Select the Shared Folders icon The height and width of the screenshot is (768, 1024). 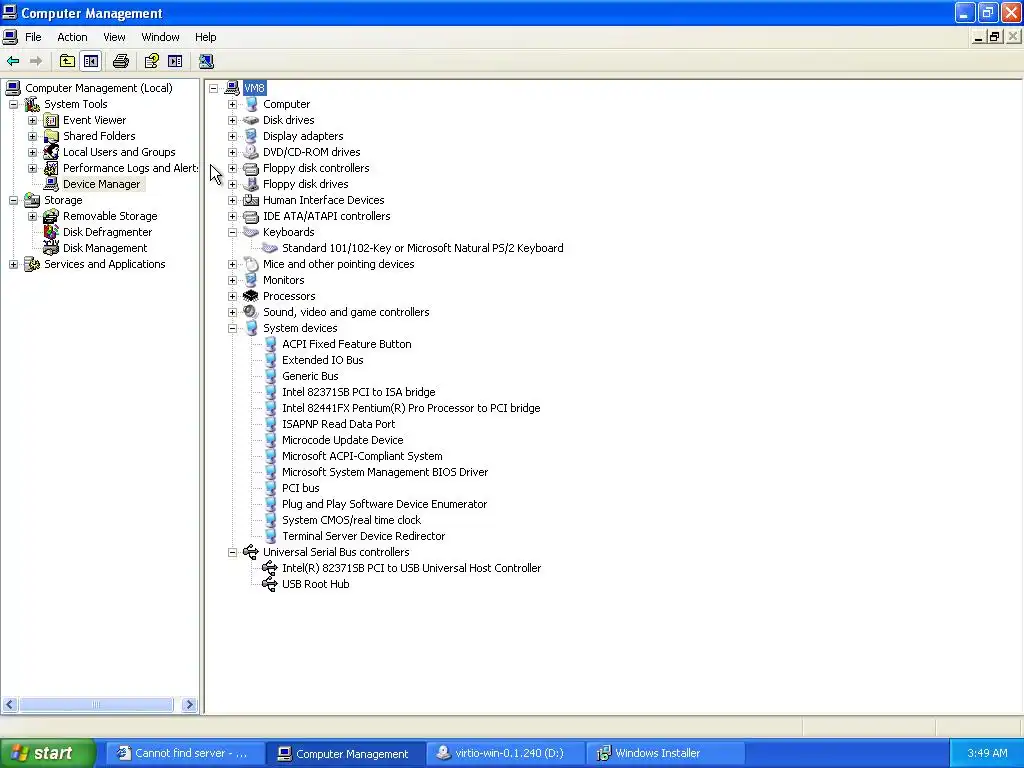point(51,136)
